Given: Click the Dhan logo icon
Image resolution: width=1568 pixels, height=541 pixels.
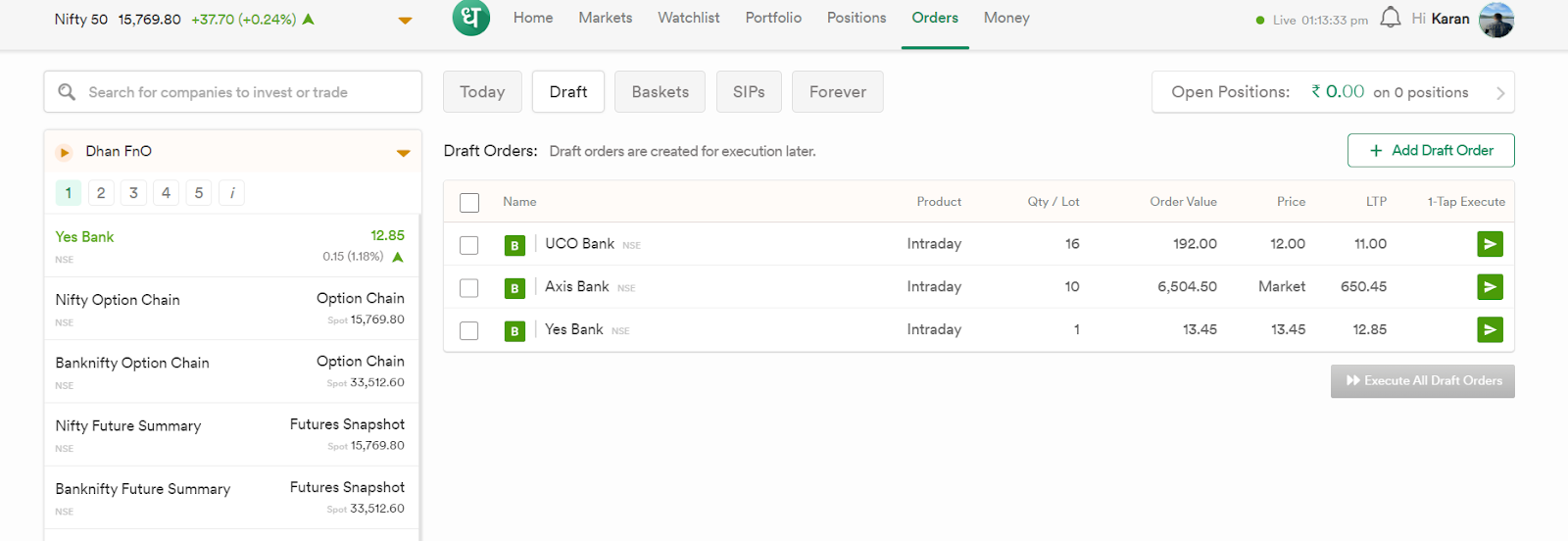Looking at the screenshot, I should tap(470, 18).
